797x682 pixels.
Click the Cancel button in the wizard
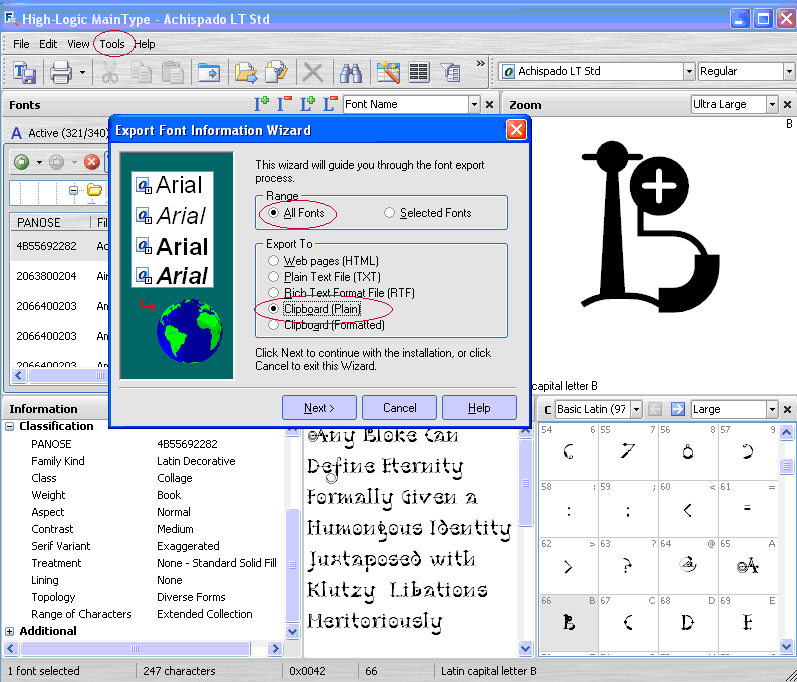coord(400,408)
